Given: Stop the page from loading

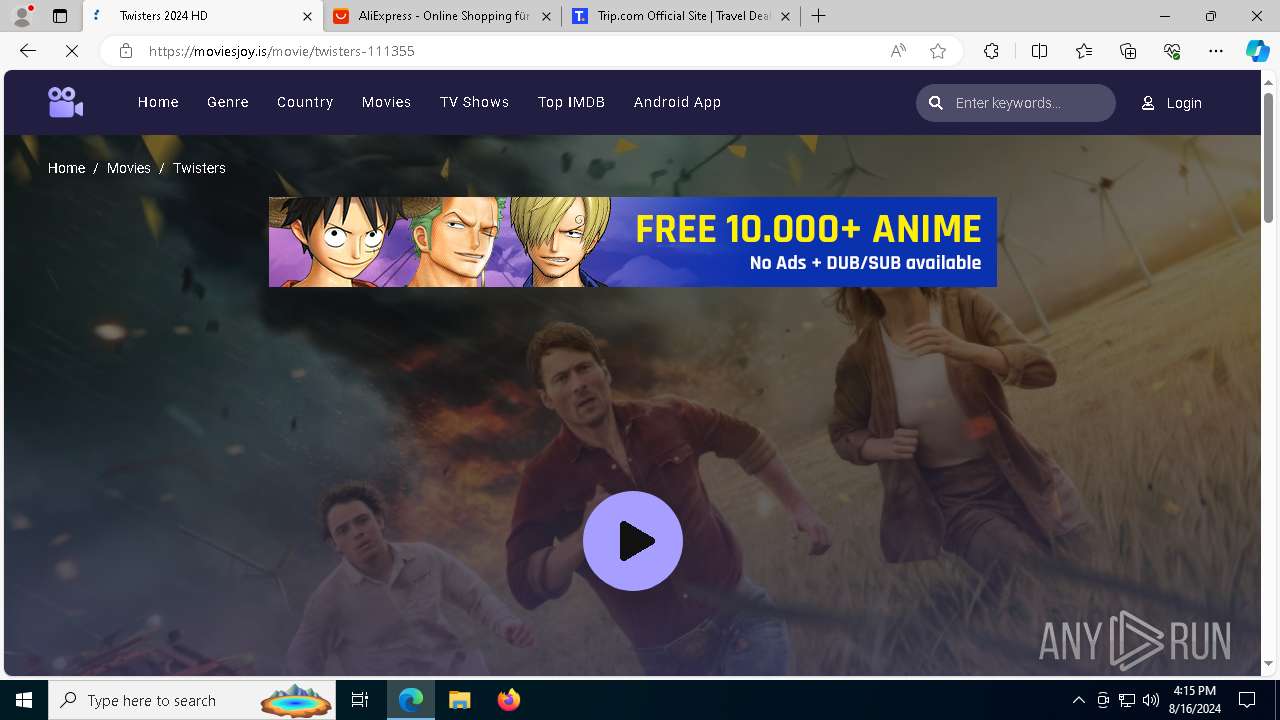Looking at the screenshot, I should click(72, 51).
